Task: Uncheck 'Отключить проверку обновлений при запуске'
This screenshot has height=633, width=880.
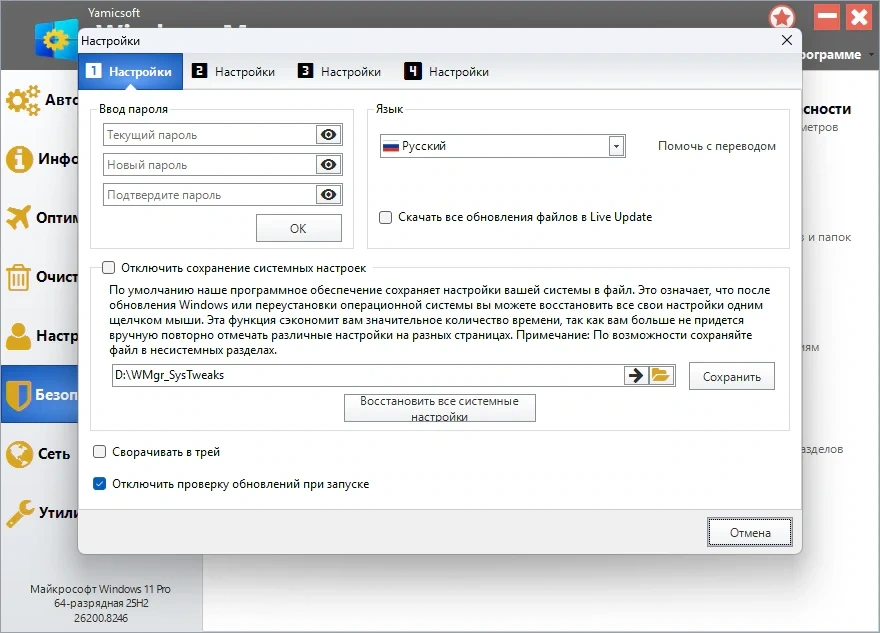Action: (99, 484)
